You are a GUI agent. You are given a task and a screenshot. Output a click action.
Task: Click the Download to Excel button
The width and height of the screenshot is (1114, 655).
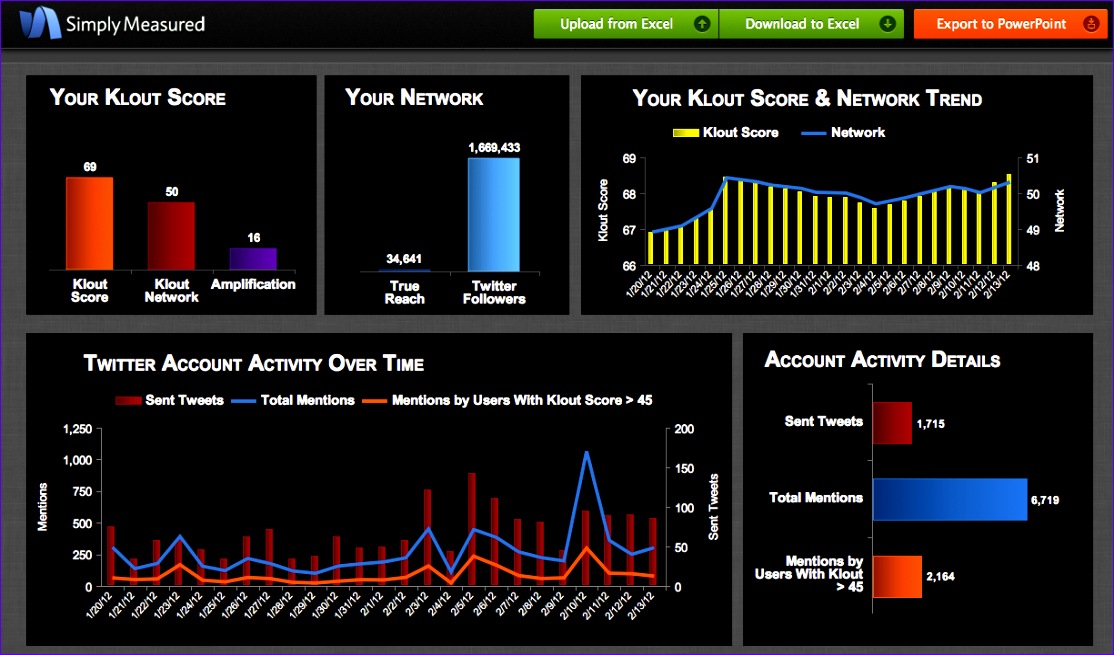pyautogui.click(x=811, y=23)
